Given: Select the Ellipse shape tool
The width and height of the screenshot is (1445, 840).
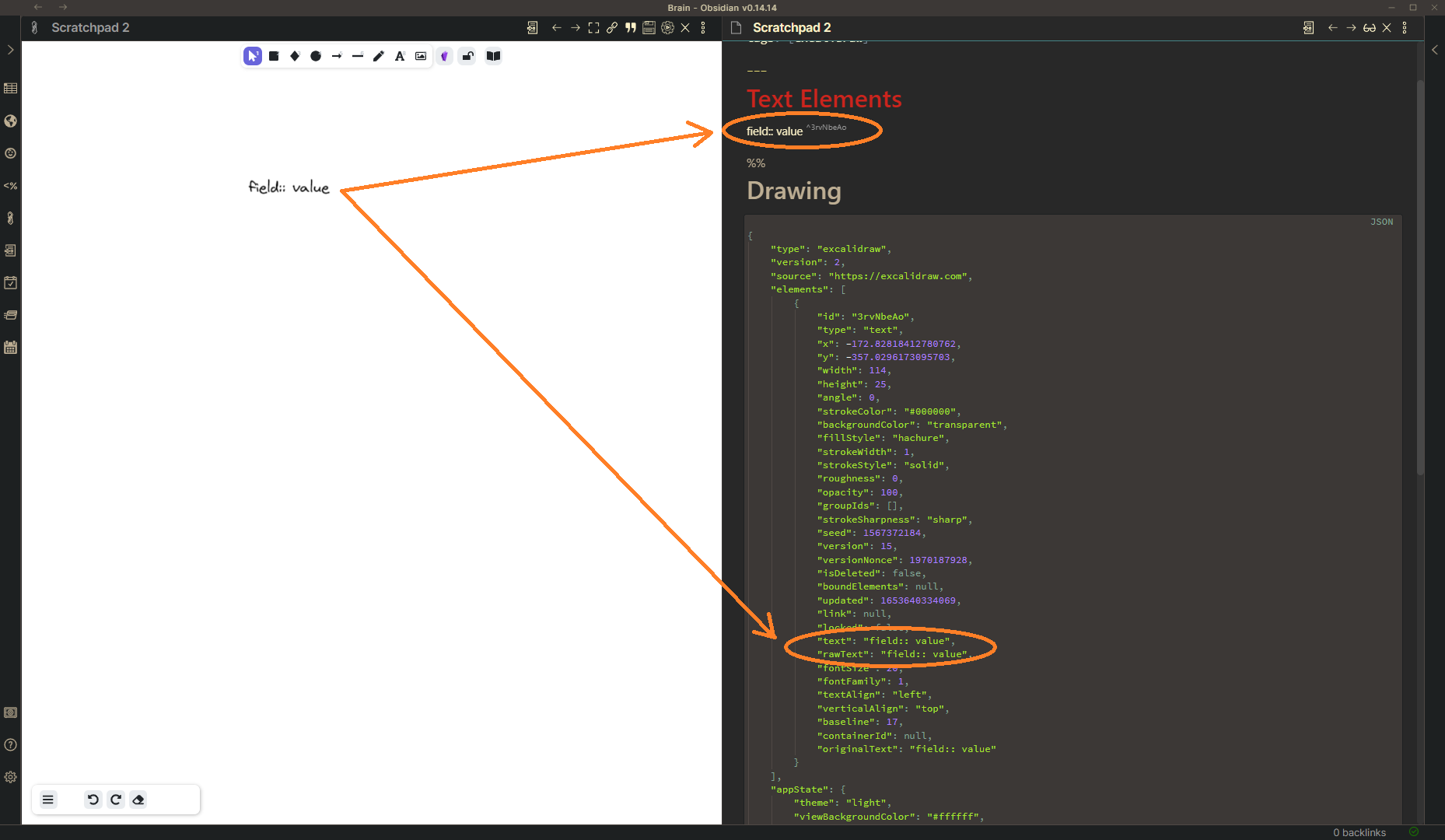Looking at the screenshot, I should (x=316, y=56).
